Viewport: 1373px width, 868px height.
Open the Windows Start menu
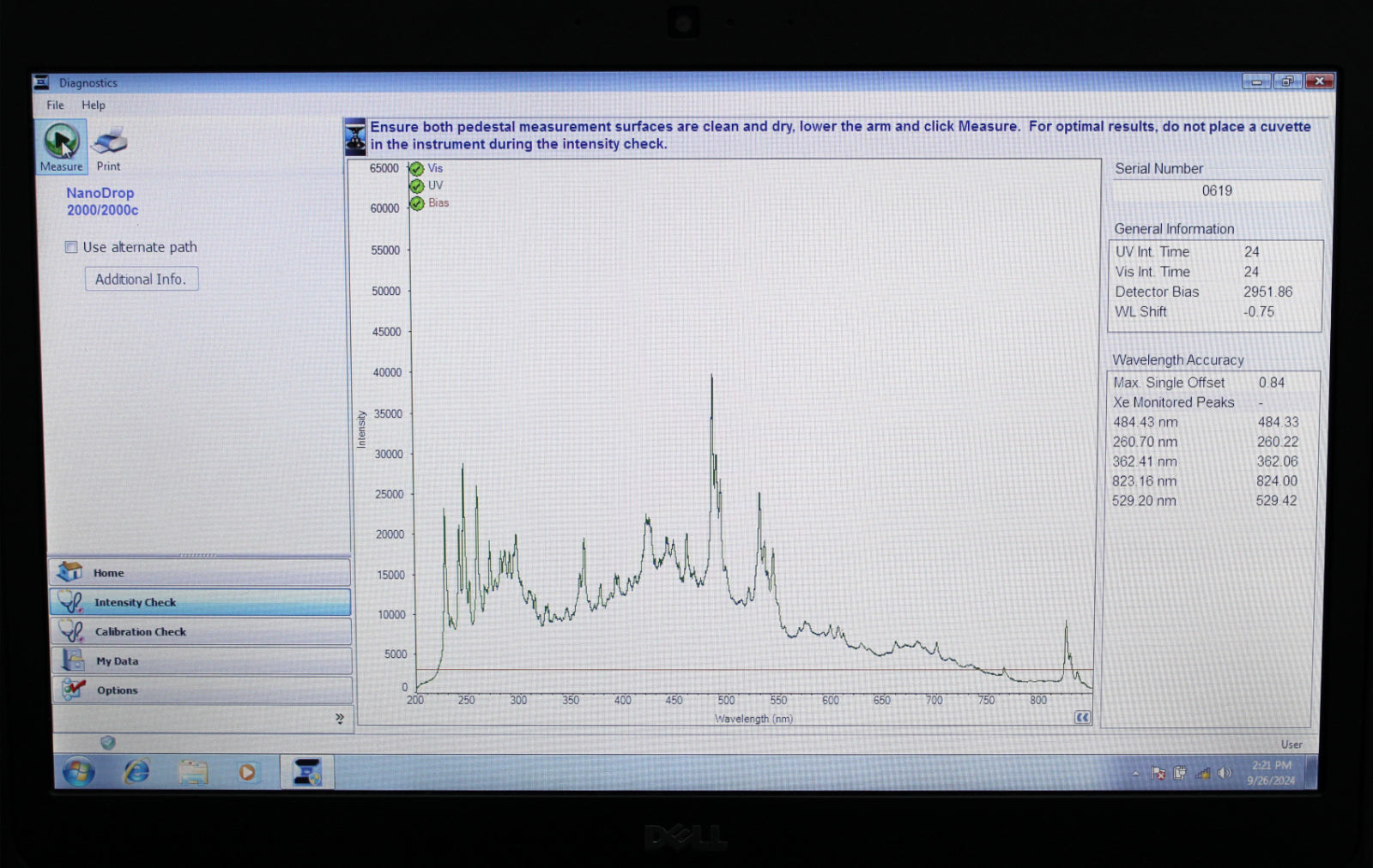pyautogui.click(x=78, y=773)
